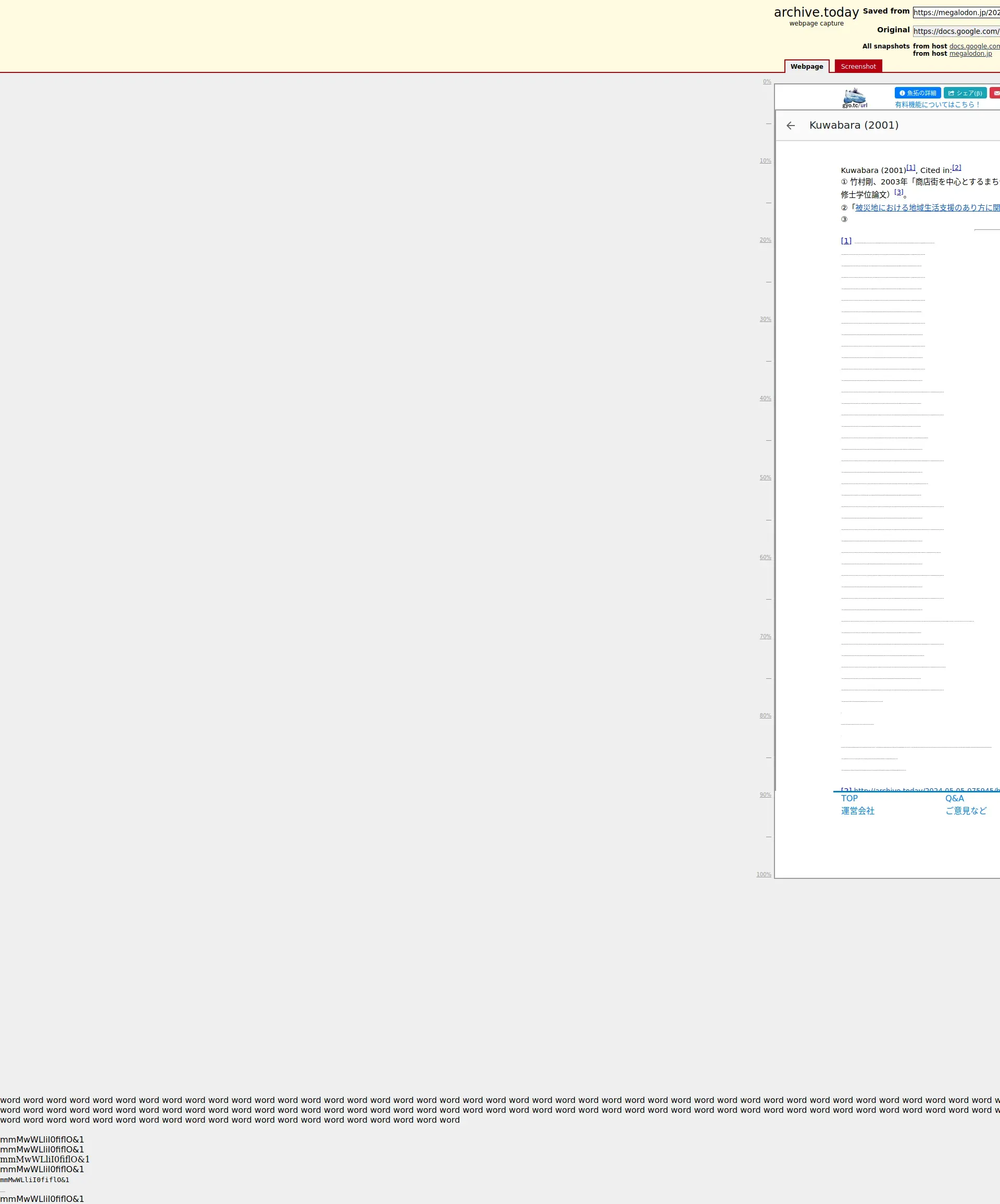Click the 有料機能についてはこちら！ link
This screenshot has width=1000, height=1204.
(938, 104)
